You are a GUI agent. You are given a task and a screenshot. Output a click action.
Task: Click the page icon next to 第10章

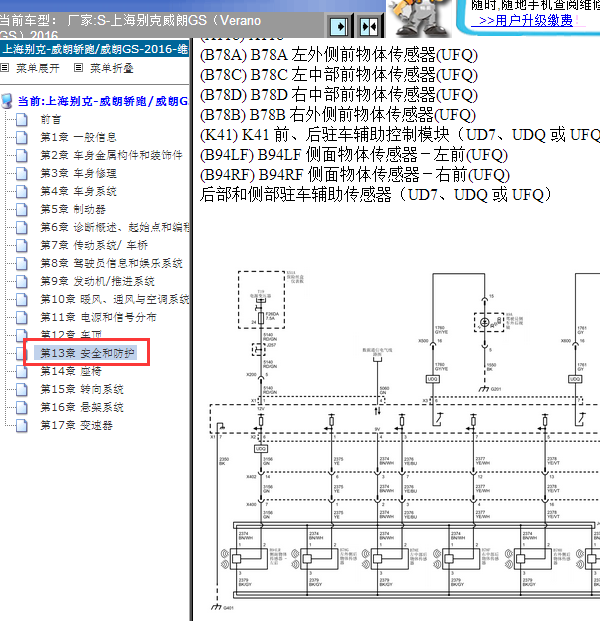click(22, 300)
